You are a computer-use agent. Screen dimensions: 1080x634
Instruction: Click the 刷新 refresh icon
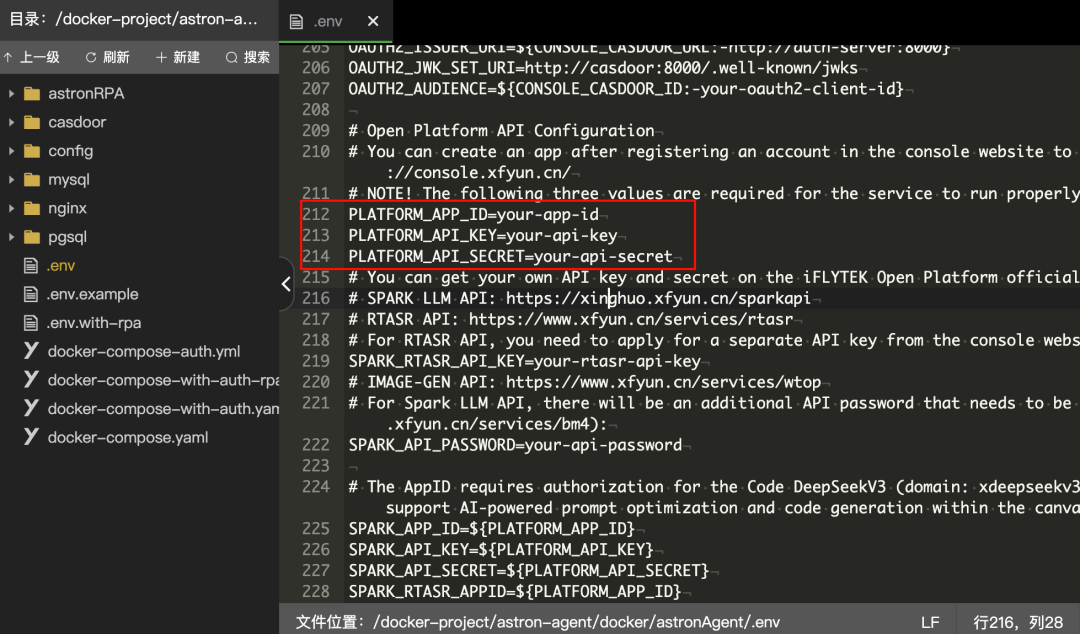coord(91,57)
